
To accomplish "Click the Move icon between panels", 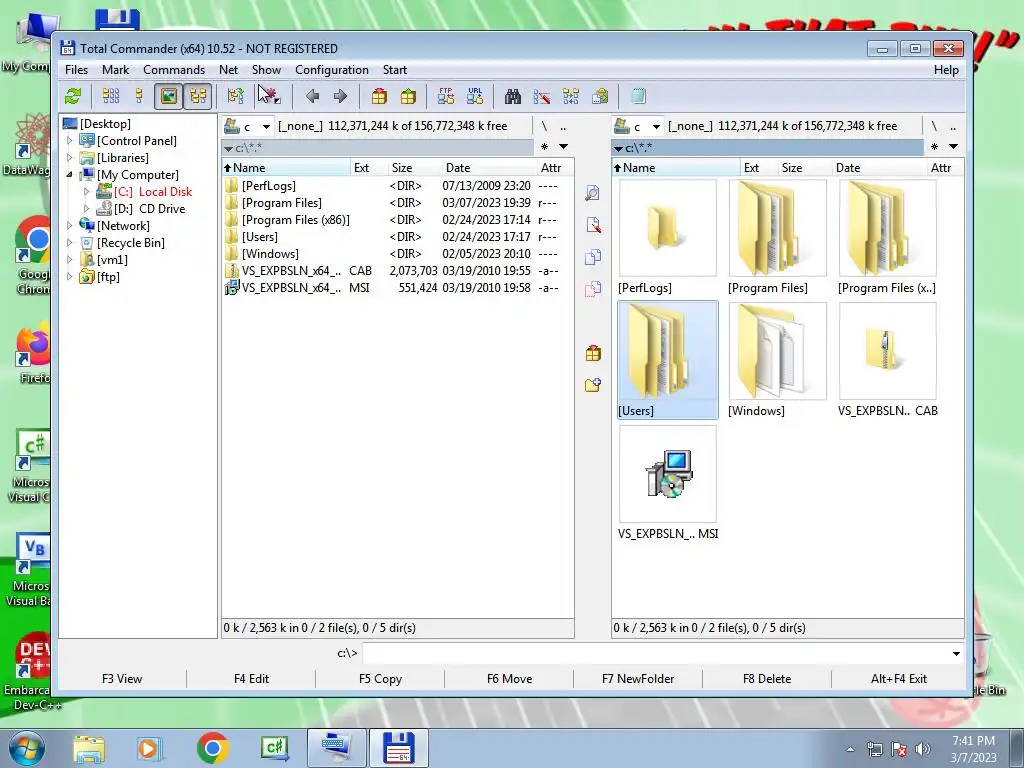I will click(593, 289).
